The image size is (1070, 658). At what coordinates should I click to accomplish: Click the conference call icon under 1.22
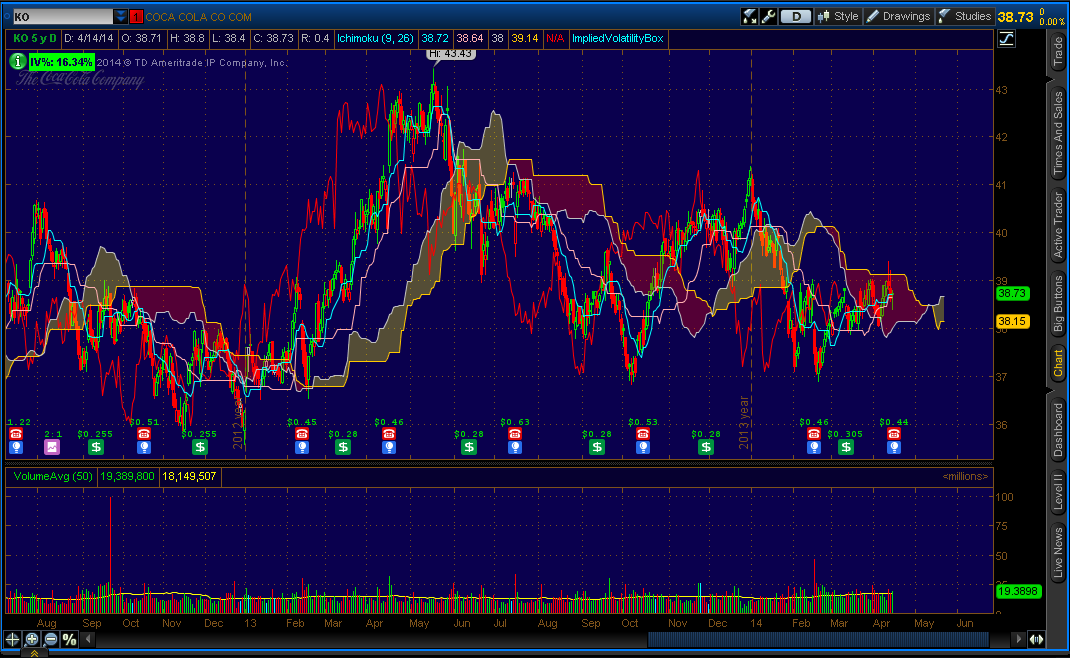click(16, 434)
